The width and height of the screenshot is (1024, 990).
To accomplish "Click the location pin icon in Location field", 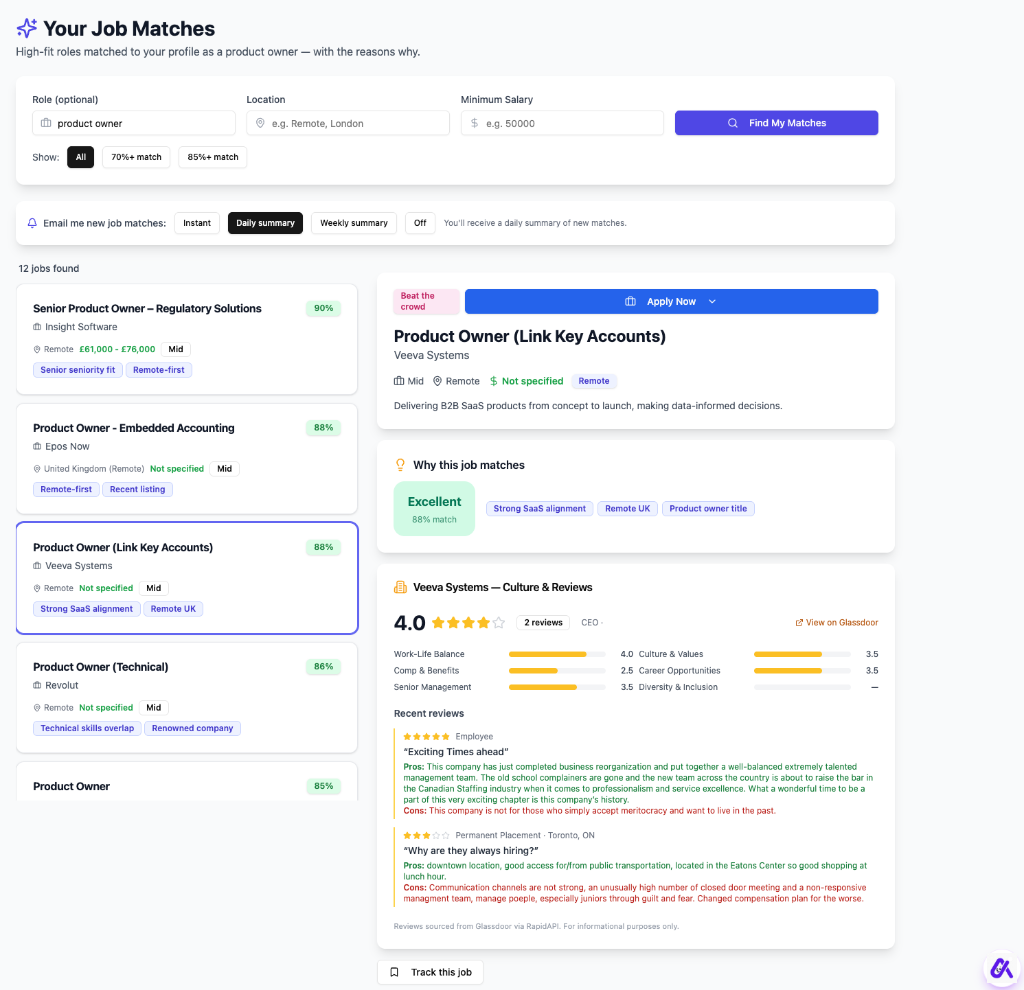I will [260, 123].
